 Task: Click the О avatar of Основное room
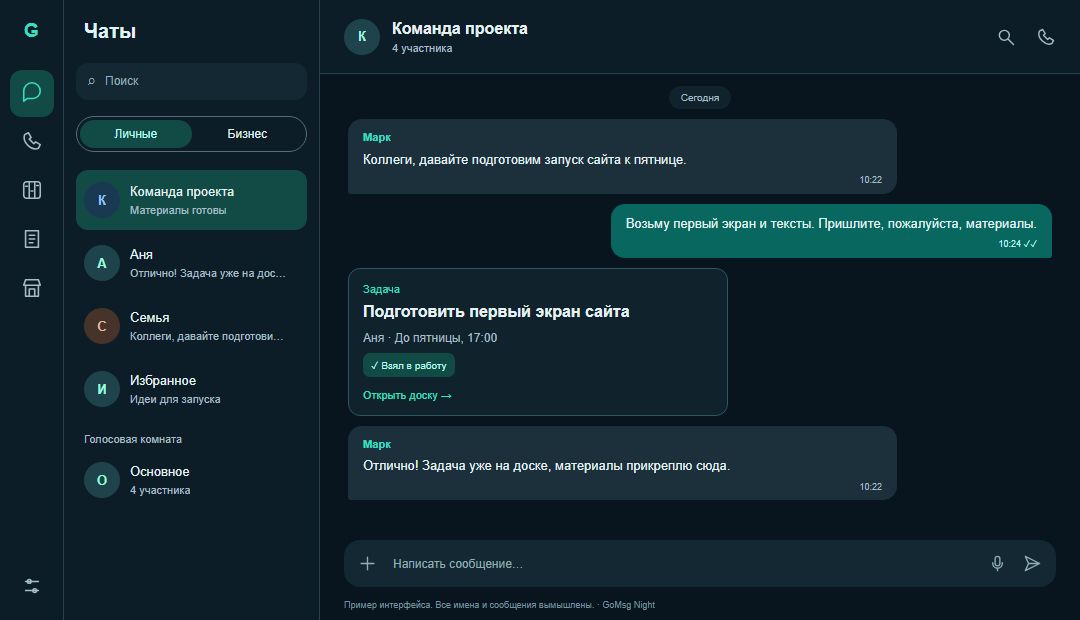click(x=102, y=480)
